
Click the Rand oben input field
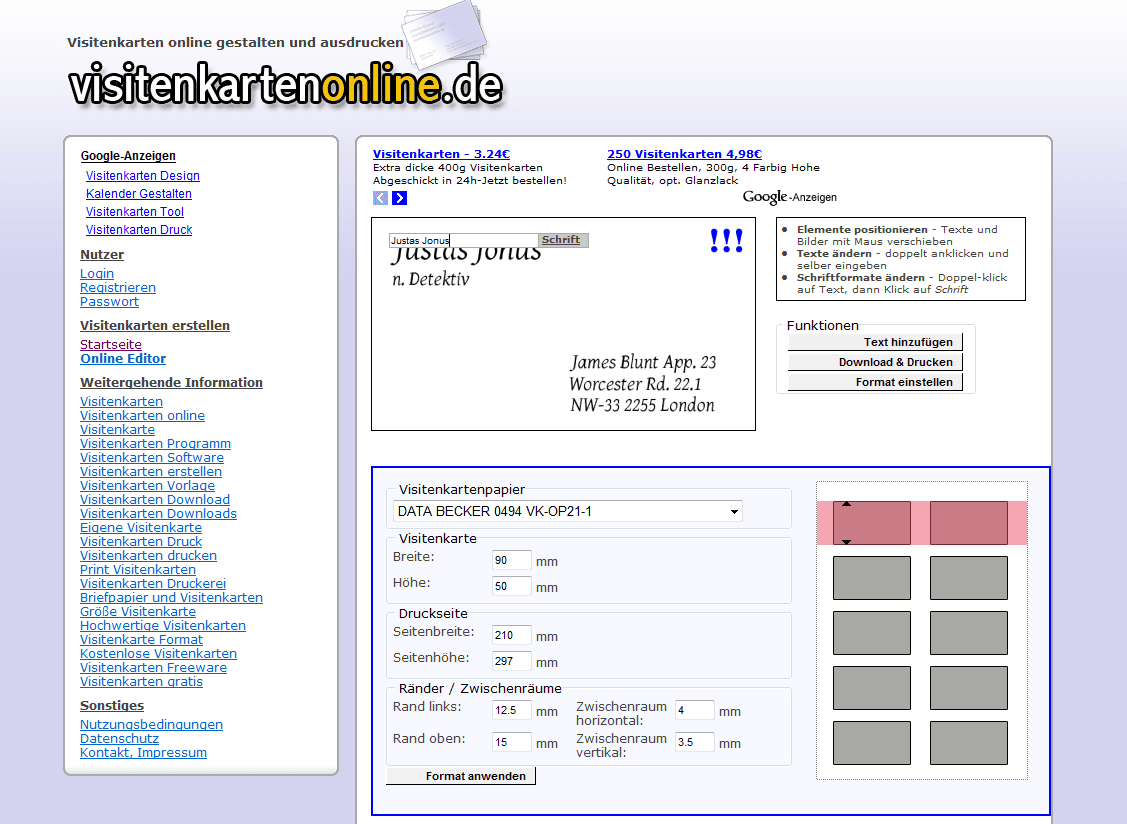tap(512, 742)
